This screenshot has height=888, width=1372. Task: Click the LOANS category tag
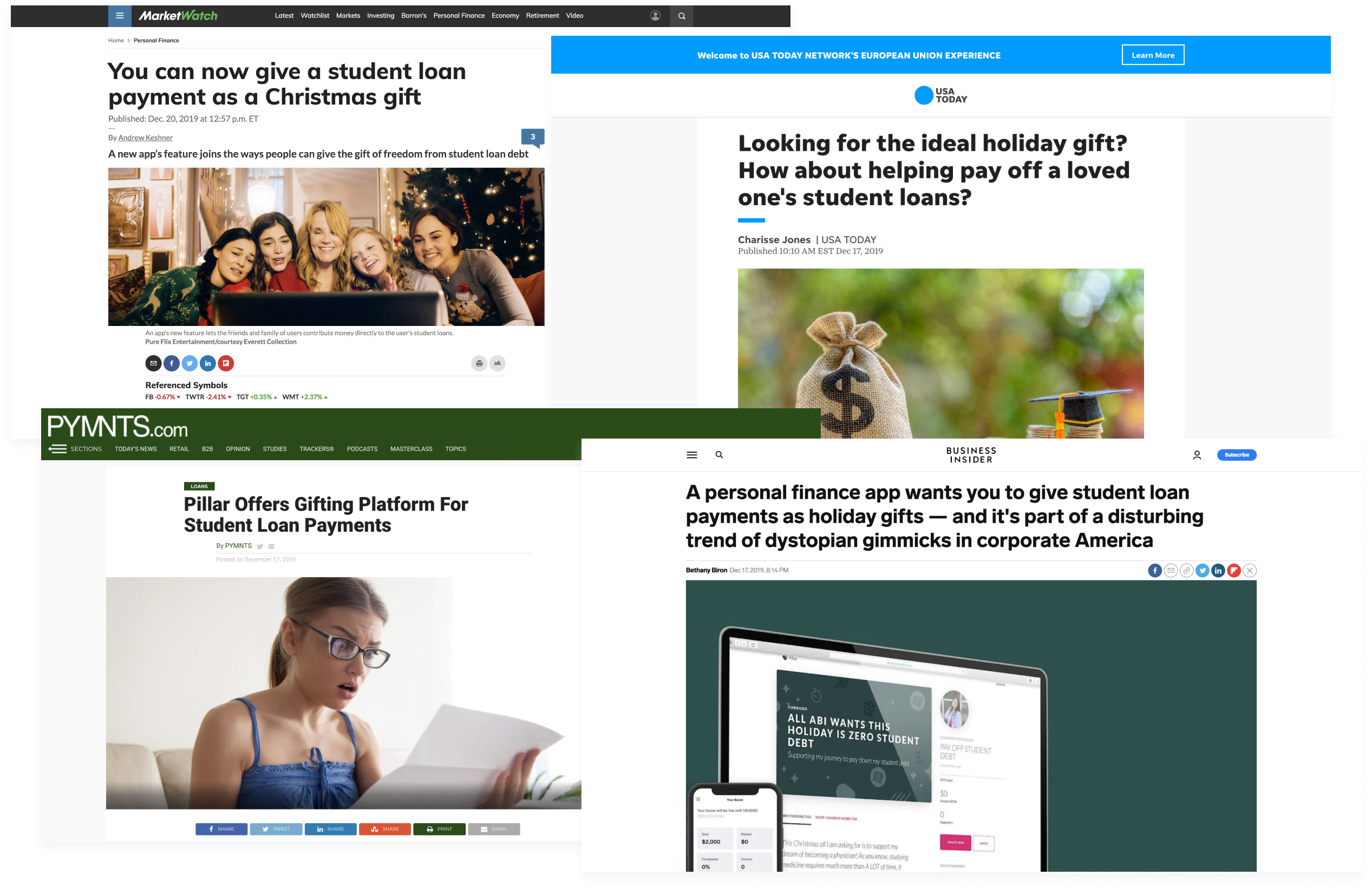point(199,487)
